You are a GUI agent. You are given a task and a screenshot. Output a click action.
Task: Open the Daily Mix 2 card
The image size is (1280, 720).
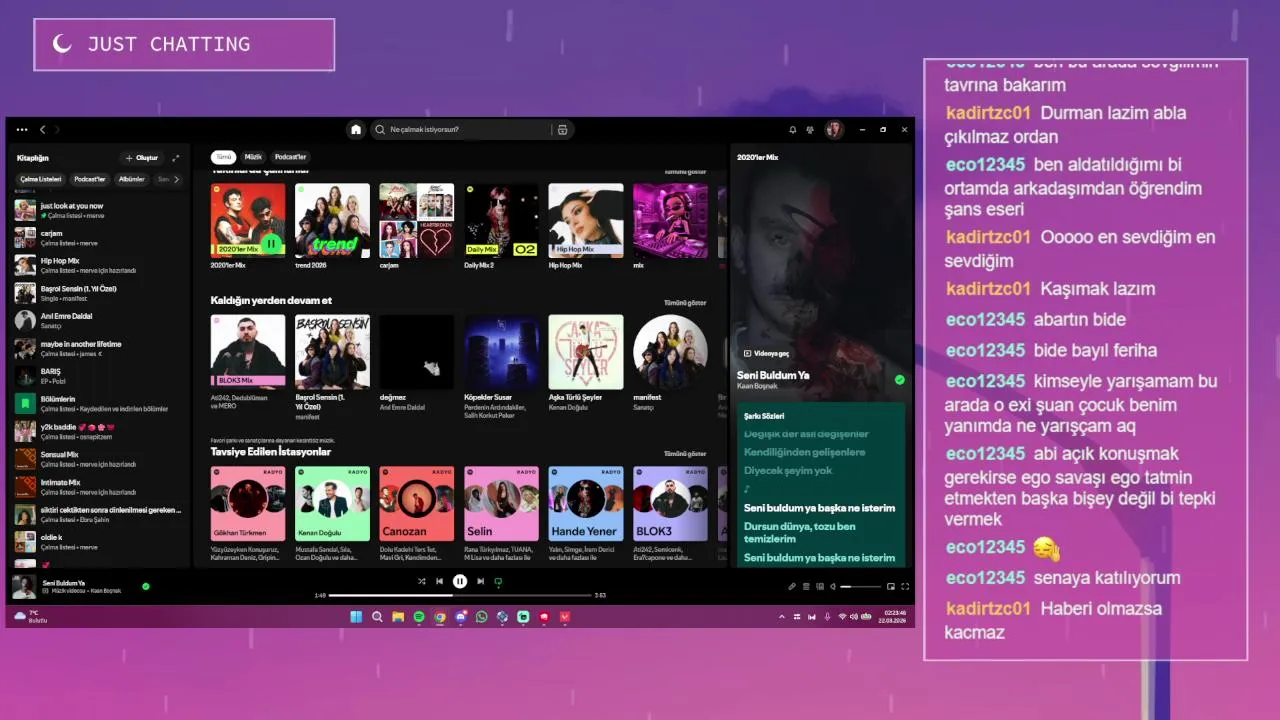[x=501, y=226]
